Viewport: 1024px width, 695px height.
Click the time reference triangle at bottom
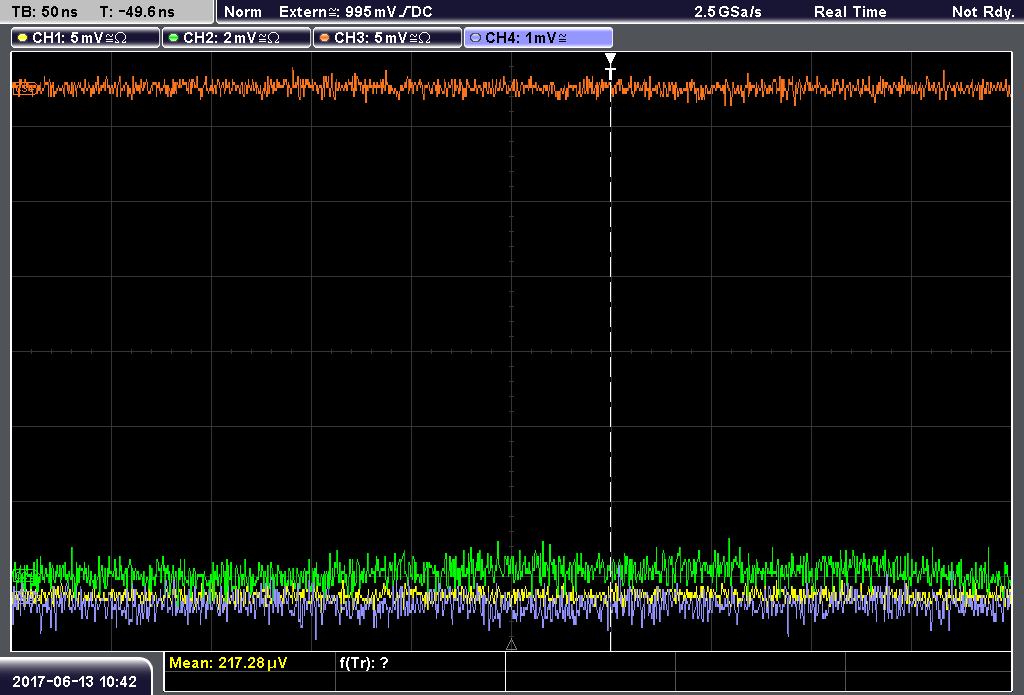coord(511,645)
